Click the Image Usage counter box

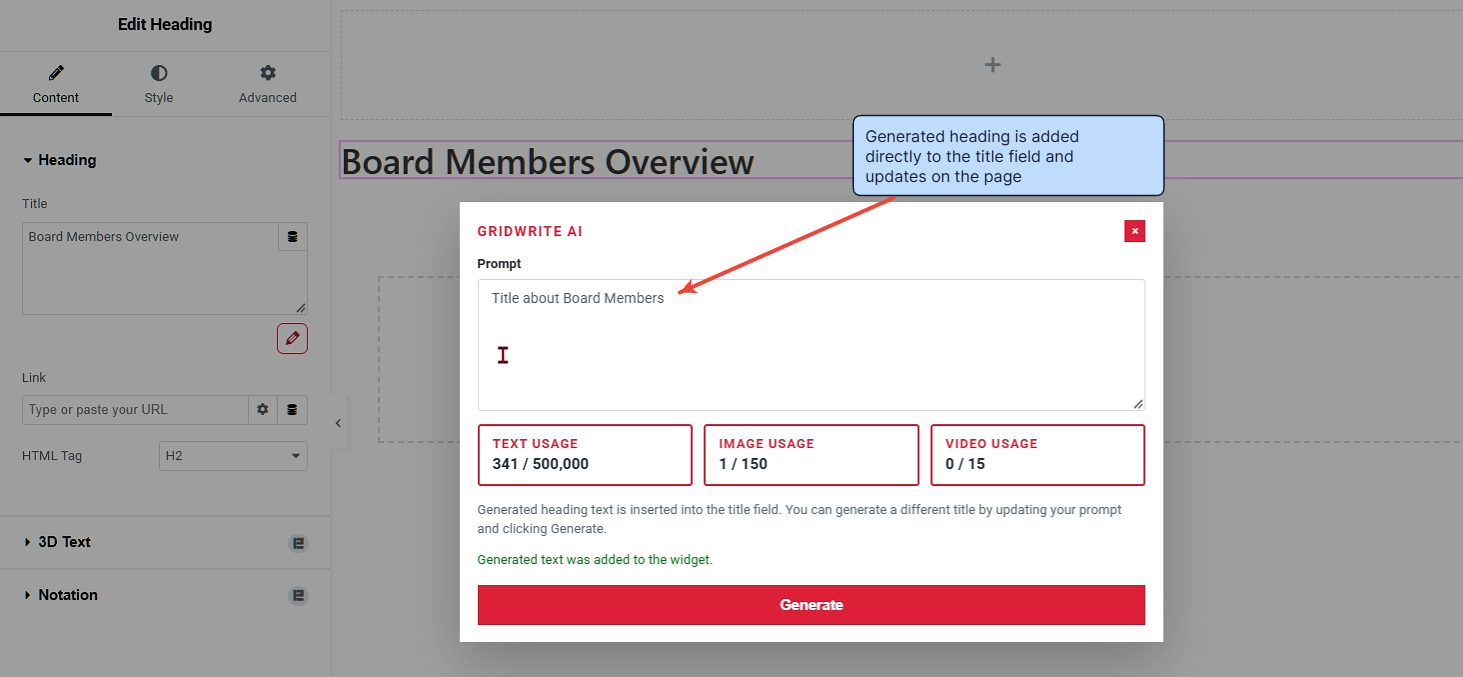pos(811,455)
